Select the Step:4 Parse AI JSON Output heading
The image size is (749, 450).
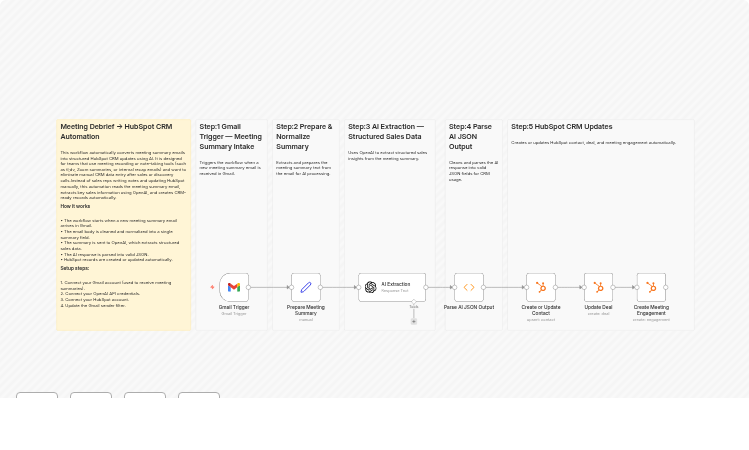coord(470,137)
